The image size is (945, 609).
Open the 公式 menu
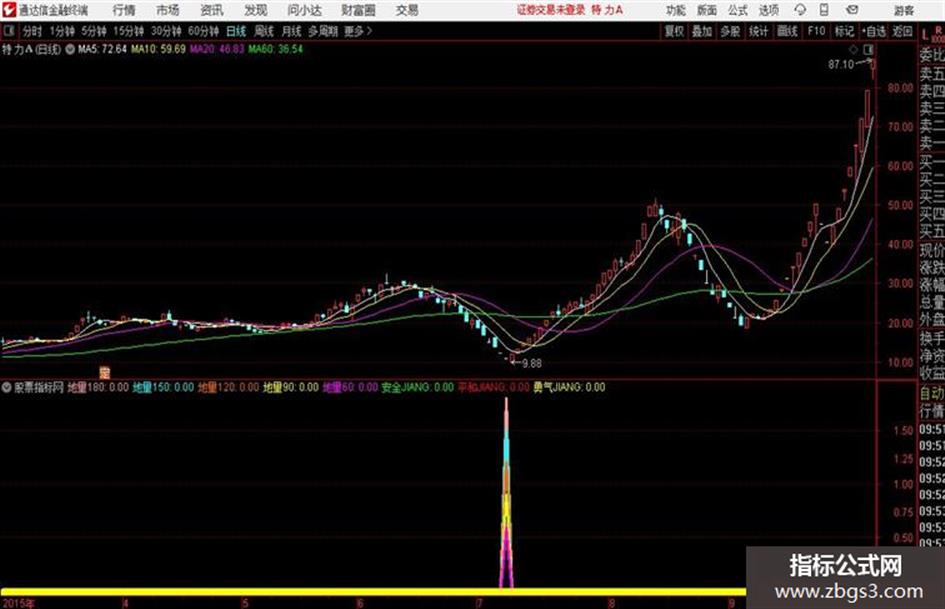(738, 10)
